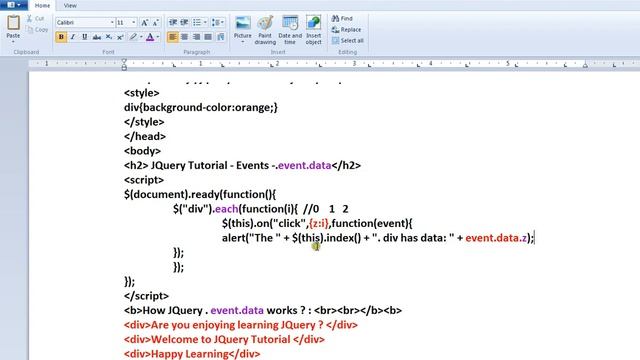Viewport: 640px width, 360px height.
Task: Shrink the font size
Action: (156, 22)
